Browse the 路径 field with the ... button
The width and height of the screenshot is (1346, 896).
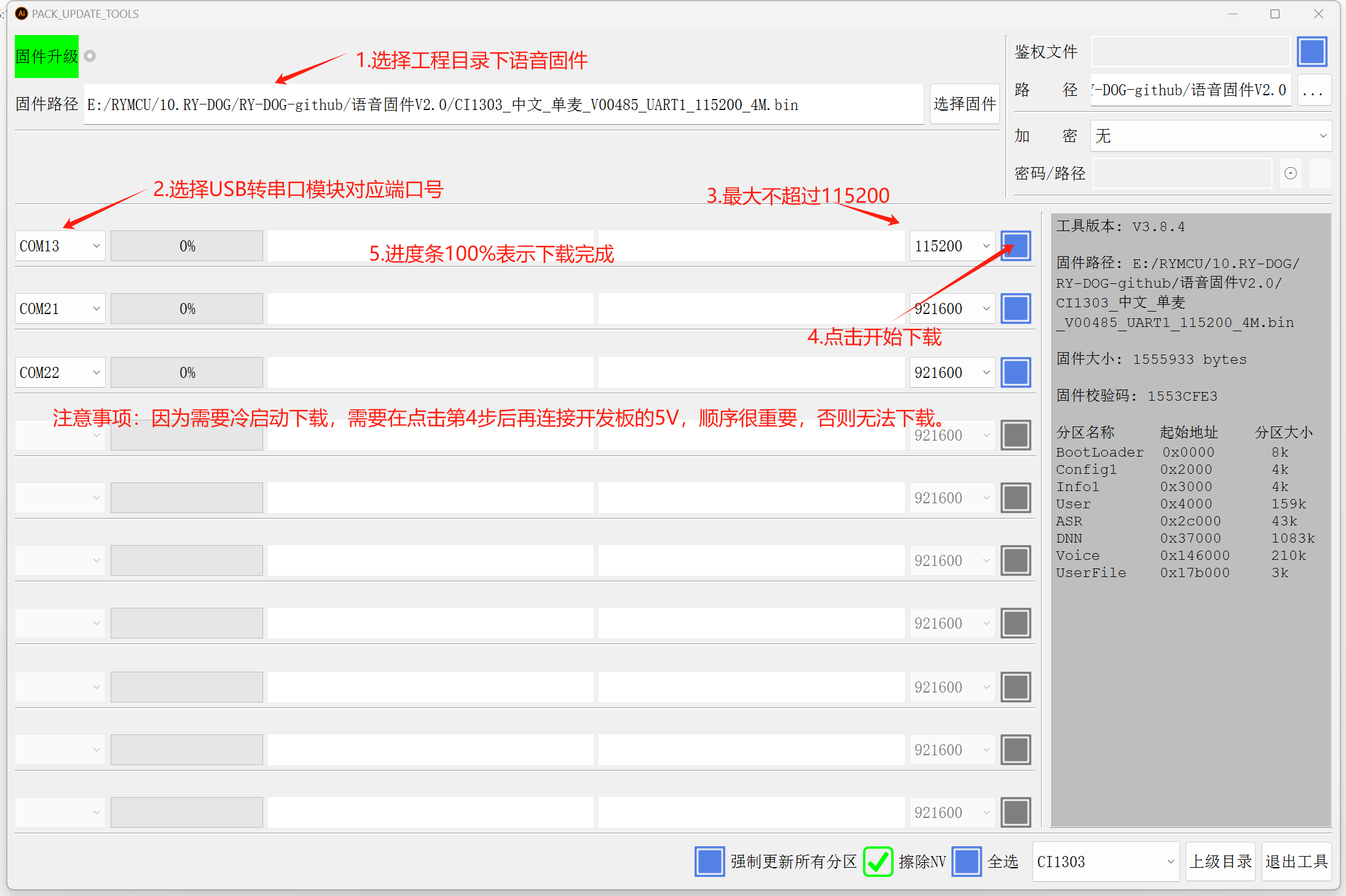coord(1313,90)
